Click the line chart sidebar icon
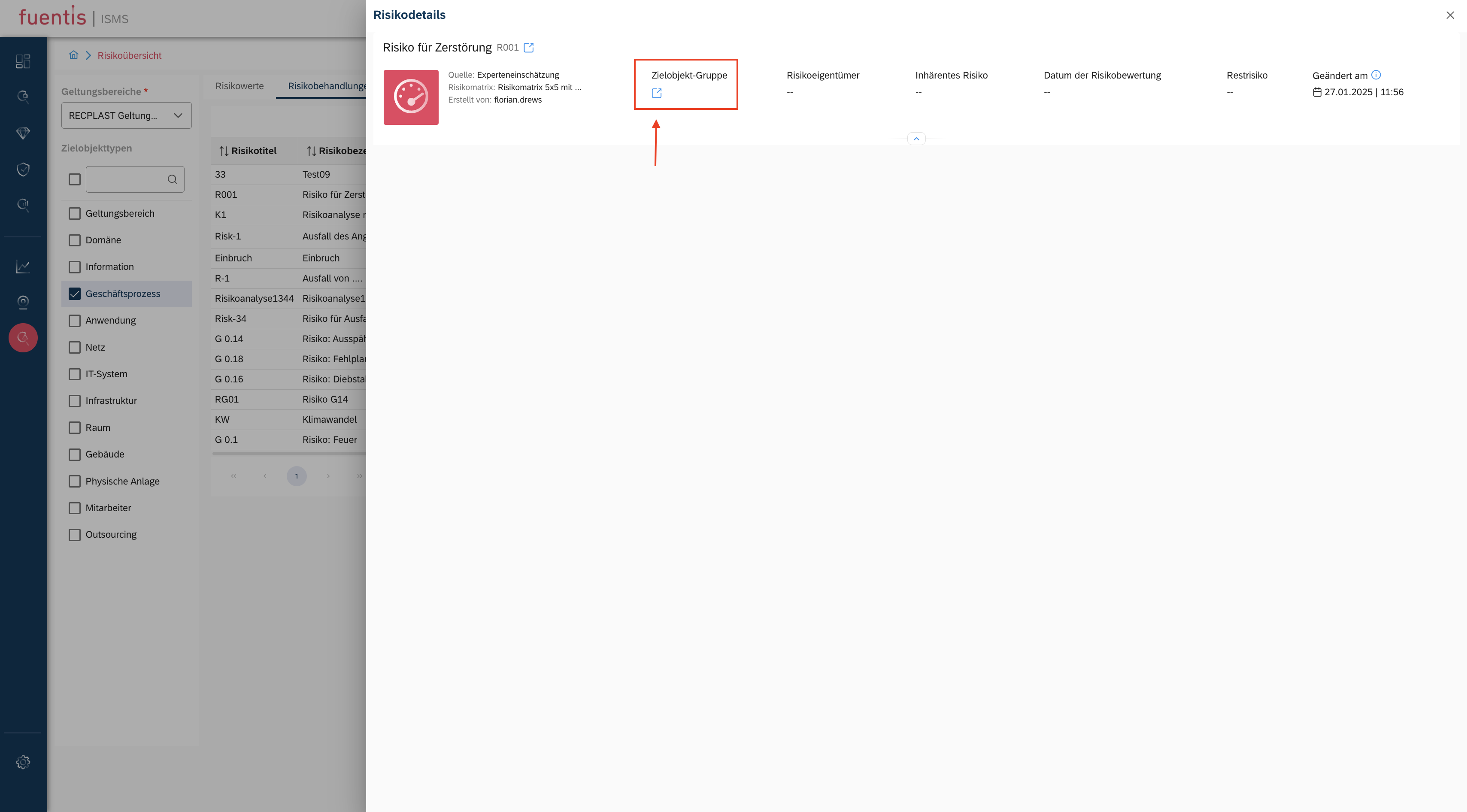Viewport: 1467px width, 812px height. (23, 267)
